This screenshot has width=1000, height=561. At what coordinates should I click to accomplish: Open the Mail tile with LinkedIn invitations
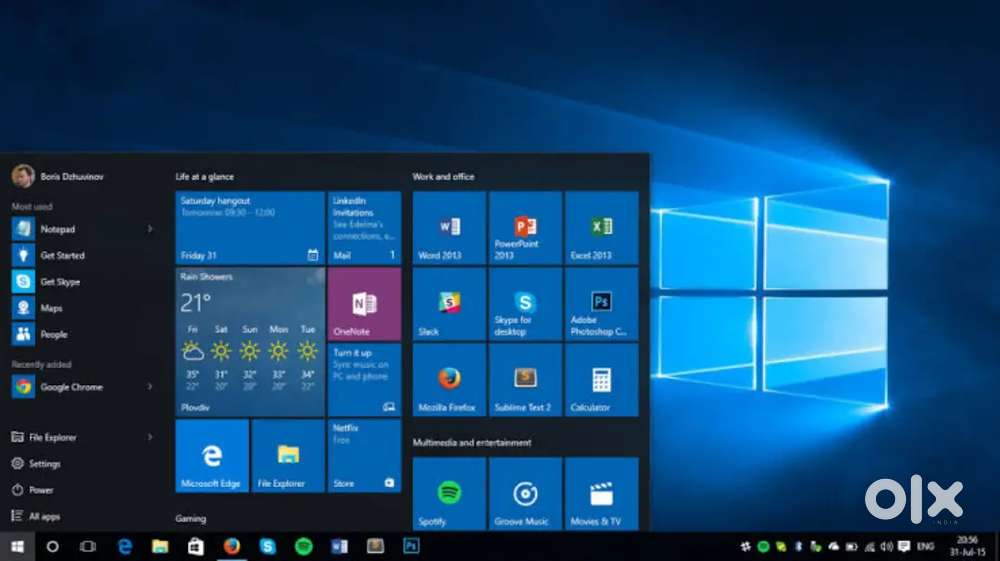click(x=364, y=228)
